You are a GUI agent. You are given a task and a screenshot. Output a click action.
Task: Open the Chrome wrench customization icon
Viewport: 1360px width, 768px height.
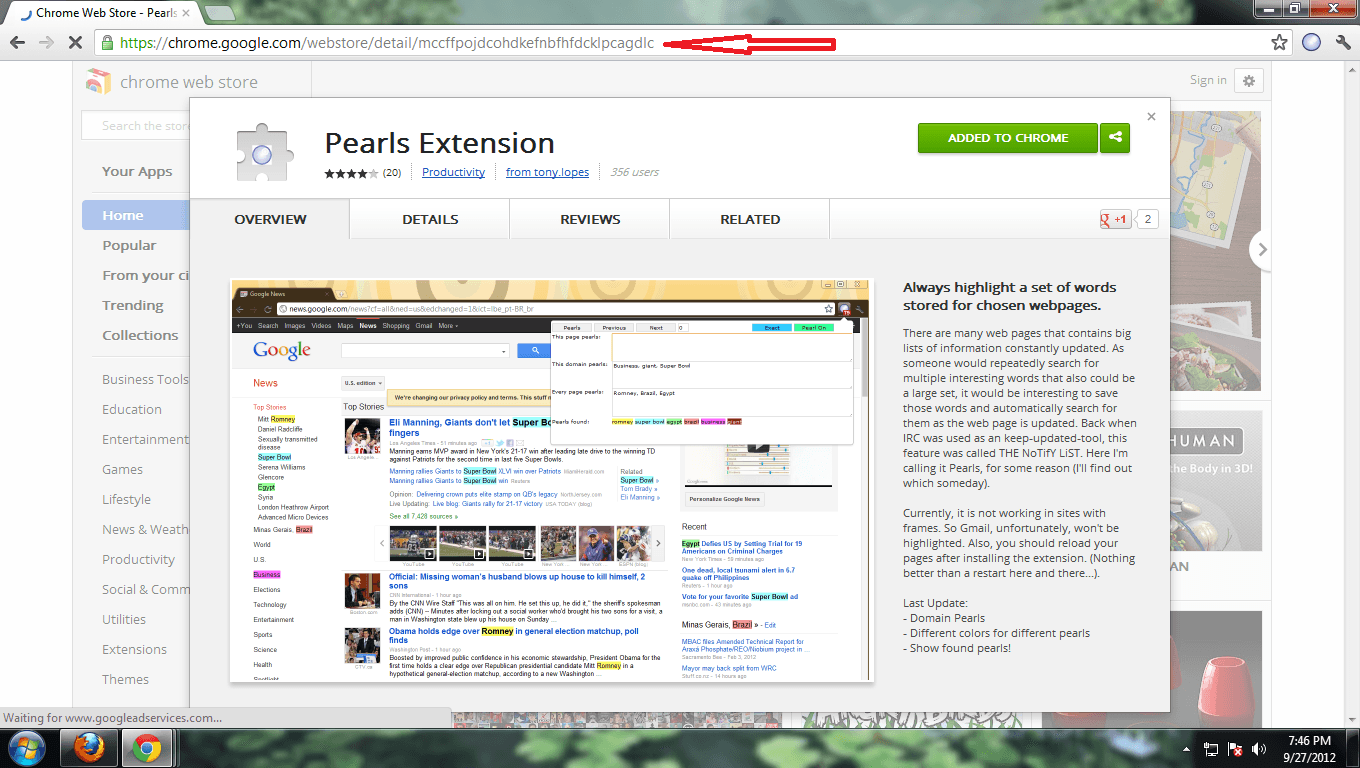tap(1341, 43)
